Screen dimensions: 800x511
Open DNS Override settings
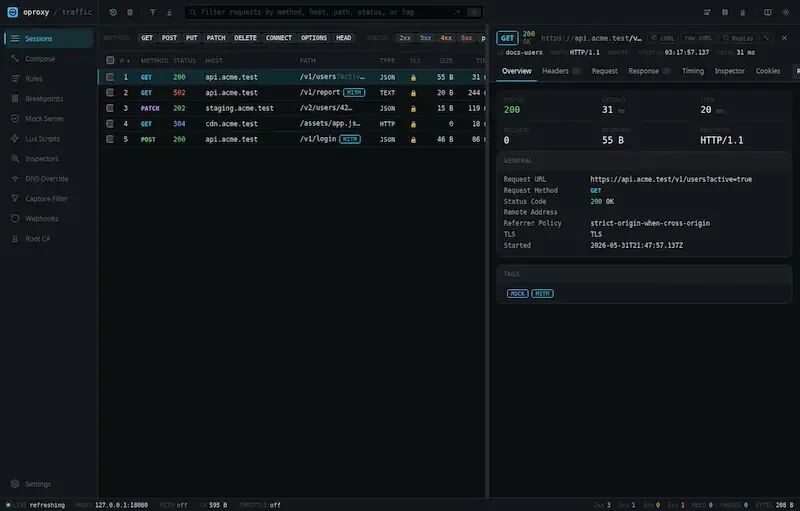click(x=48, y=178)
